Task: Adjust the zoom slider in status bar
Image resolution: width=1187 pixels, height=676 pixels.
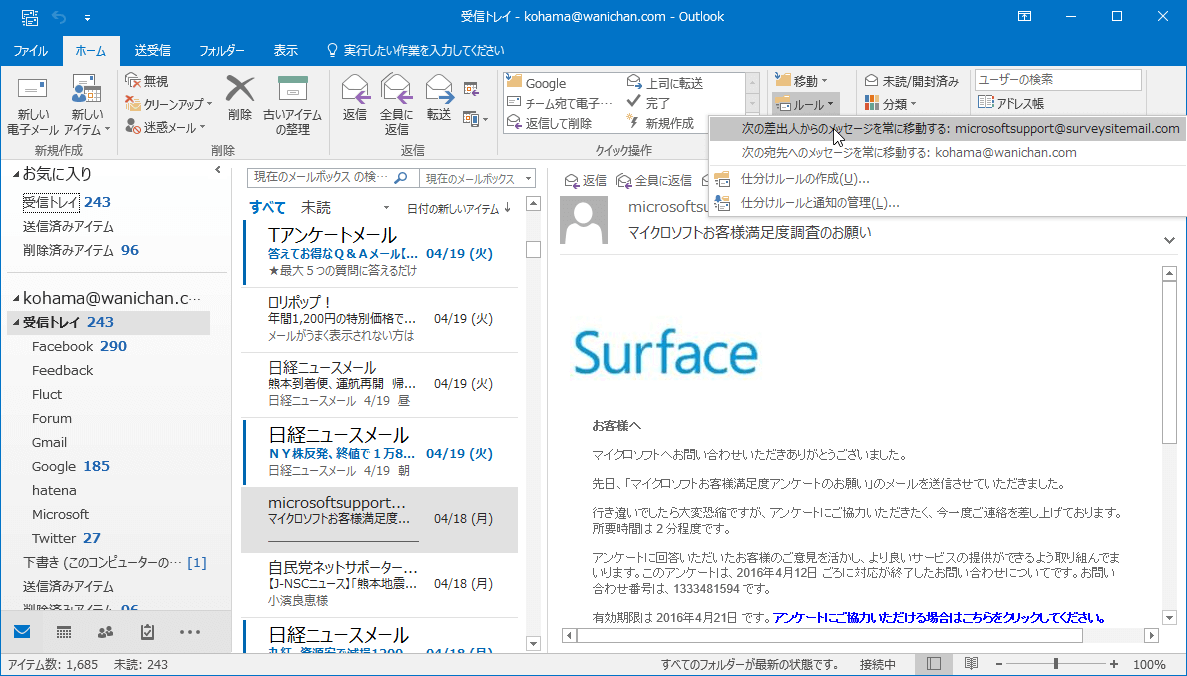Action: point(1056,664)
